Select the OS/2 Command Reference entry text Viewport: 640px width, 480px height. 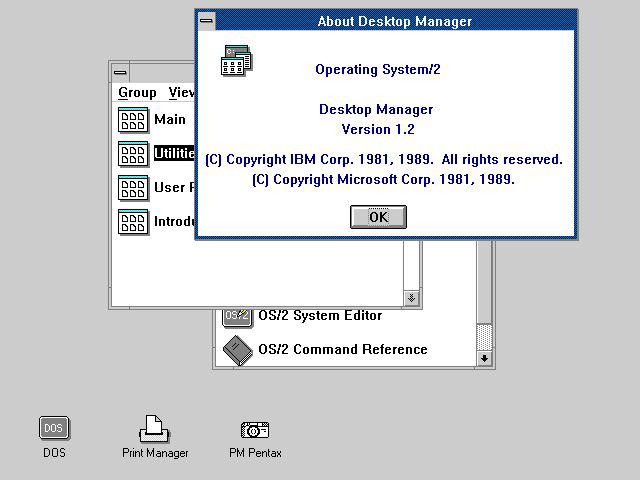tap(343, 349)
